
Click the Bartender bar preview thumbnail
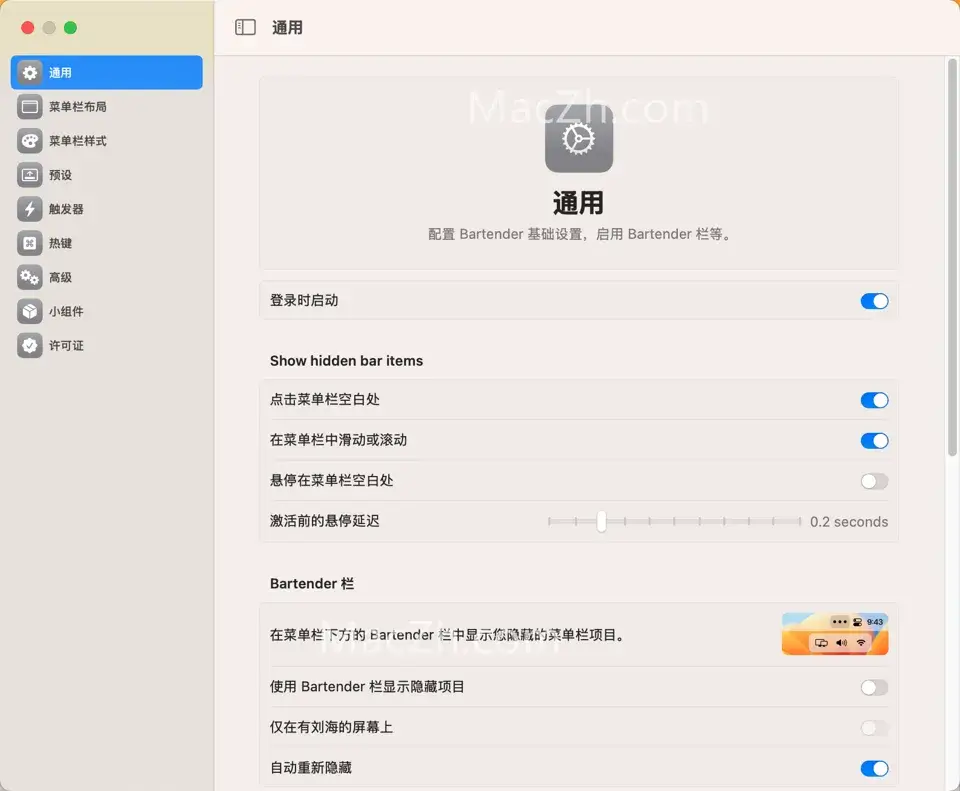pyautogui.click(x=835, y=634)
